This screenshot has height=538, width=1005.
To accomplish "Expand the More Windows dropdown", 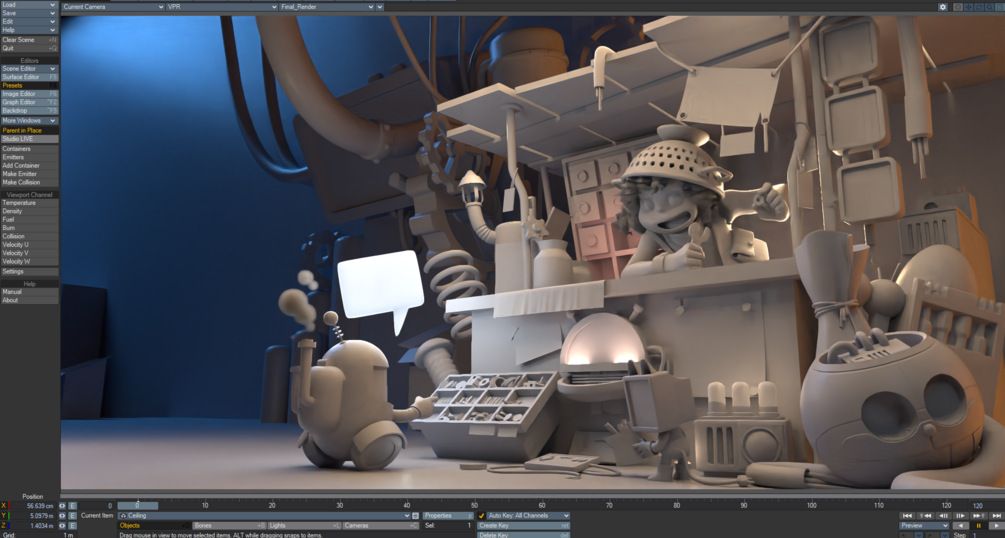I will click(29, 121).
